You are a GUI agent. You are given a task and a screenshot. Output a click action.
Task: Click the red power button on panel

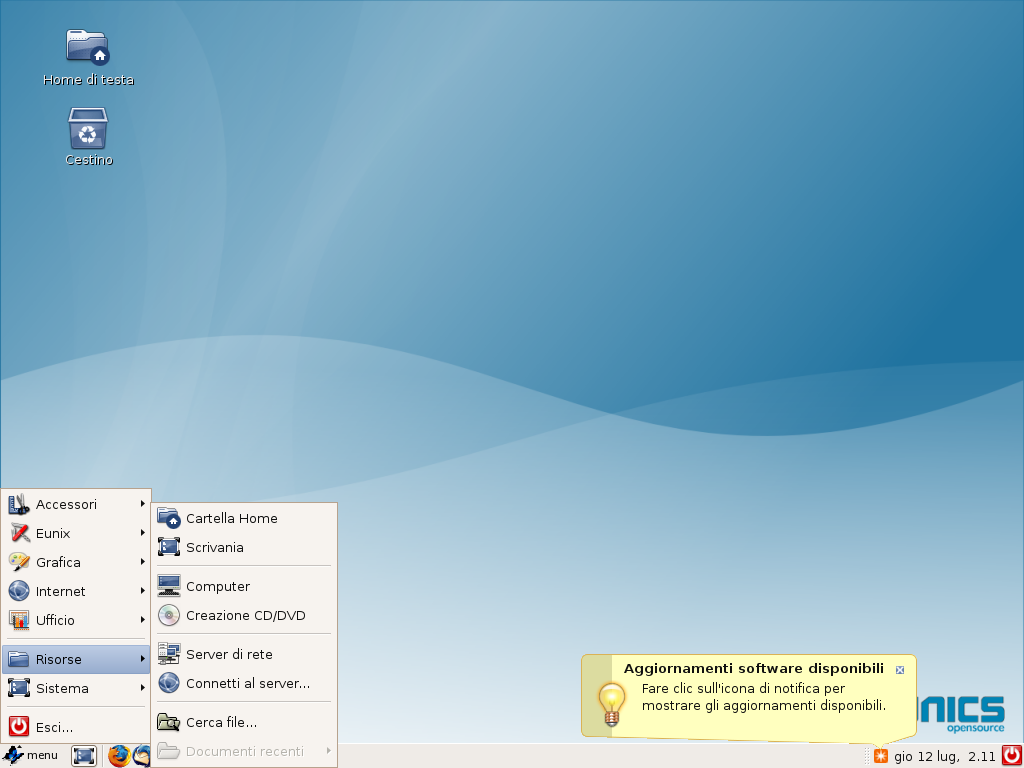point(1012,756)
